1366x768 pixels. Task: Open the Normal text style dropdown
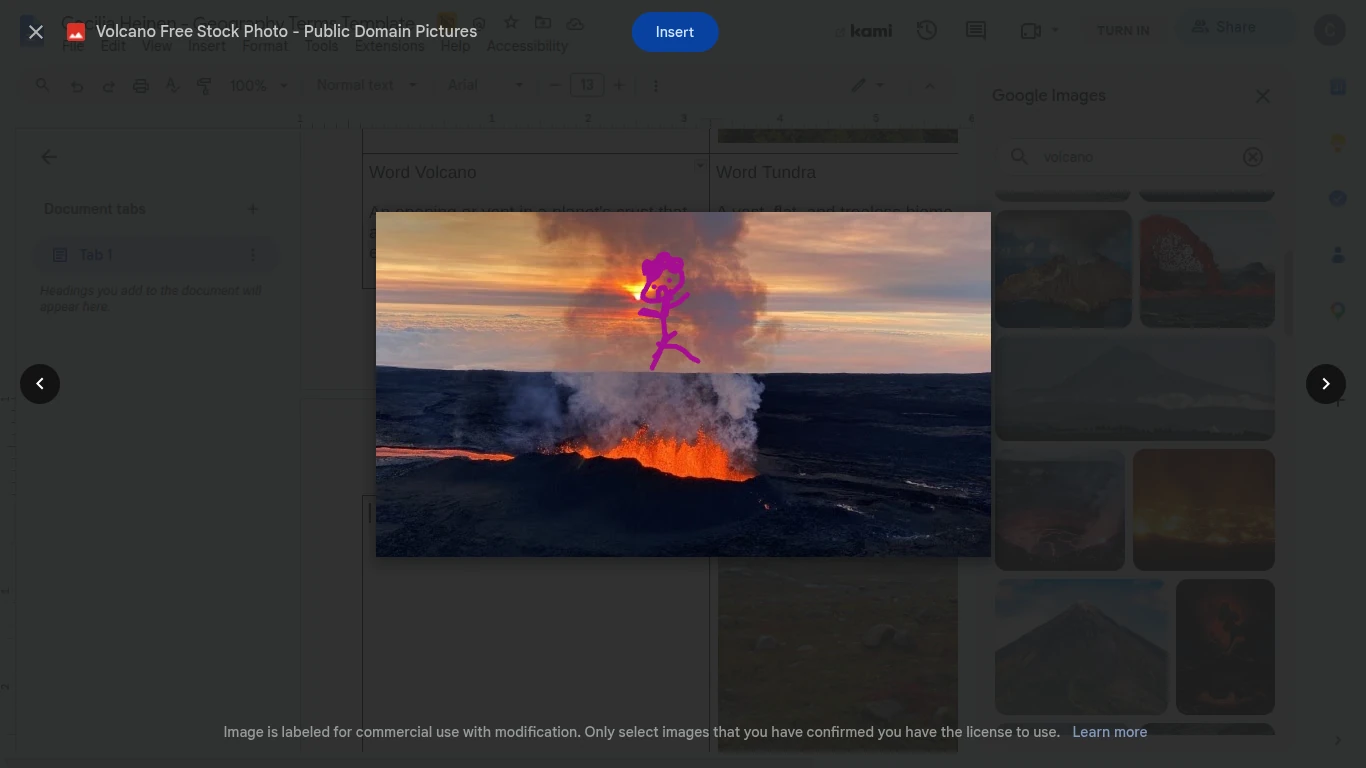click(x=366, y=86)
